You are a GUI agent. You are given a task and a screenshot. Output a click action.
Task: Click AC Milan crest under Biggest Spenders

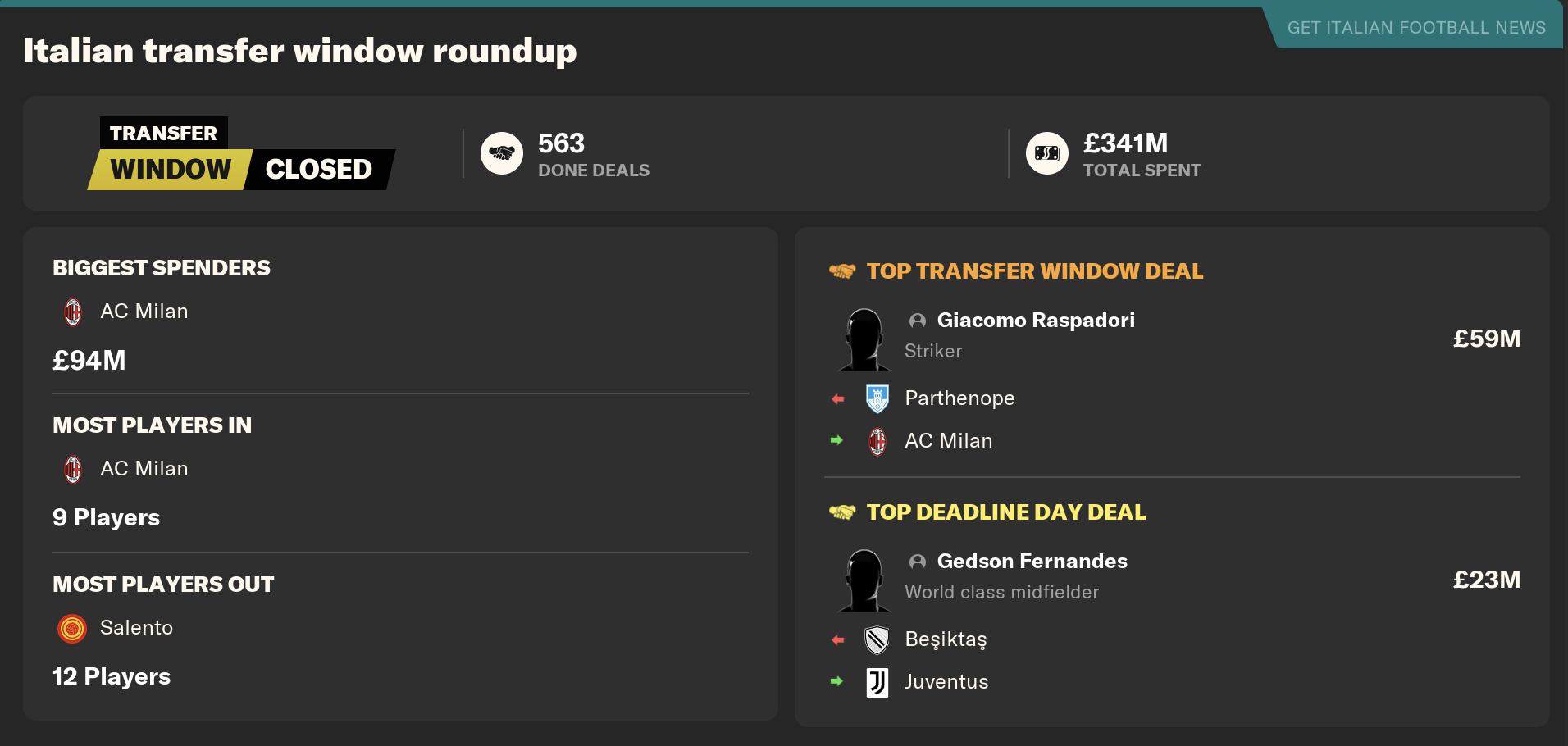pos(73,312)
